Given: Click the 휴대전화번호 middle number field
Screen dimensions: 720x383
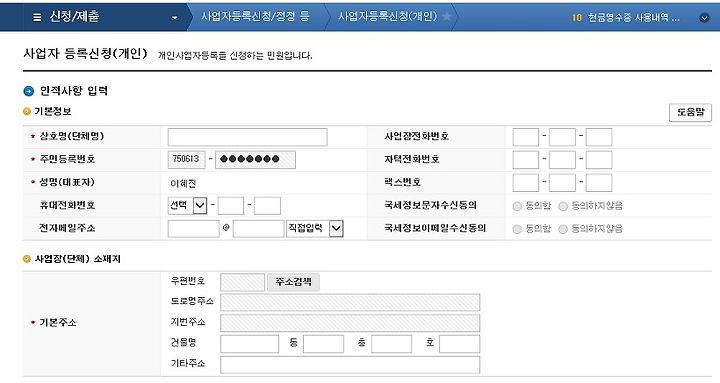Looking at the screenshot, I should 231,206.
